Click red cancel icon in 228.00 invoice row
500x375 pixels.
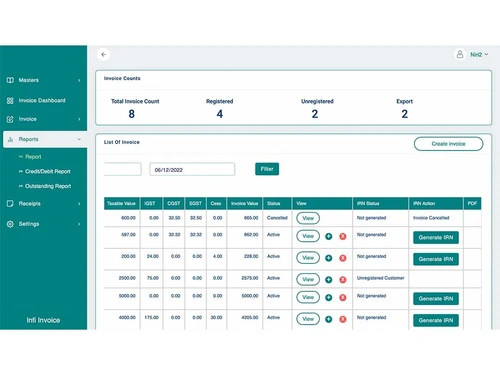(x=343, y=258)
